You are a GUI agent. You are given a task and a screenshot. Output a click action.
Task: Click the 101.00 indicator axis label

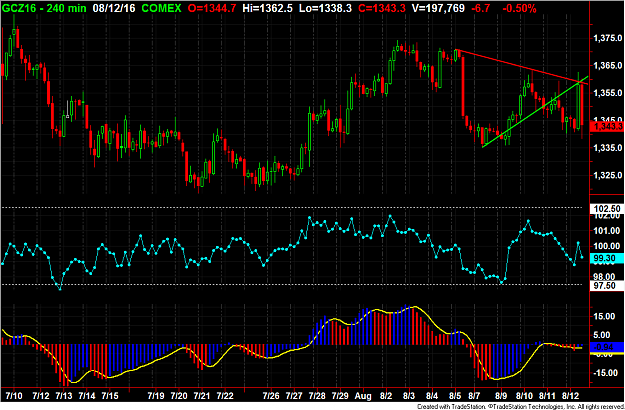pyautogui.click(x=607, y=231)
